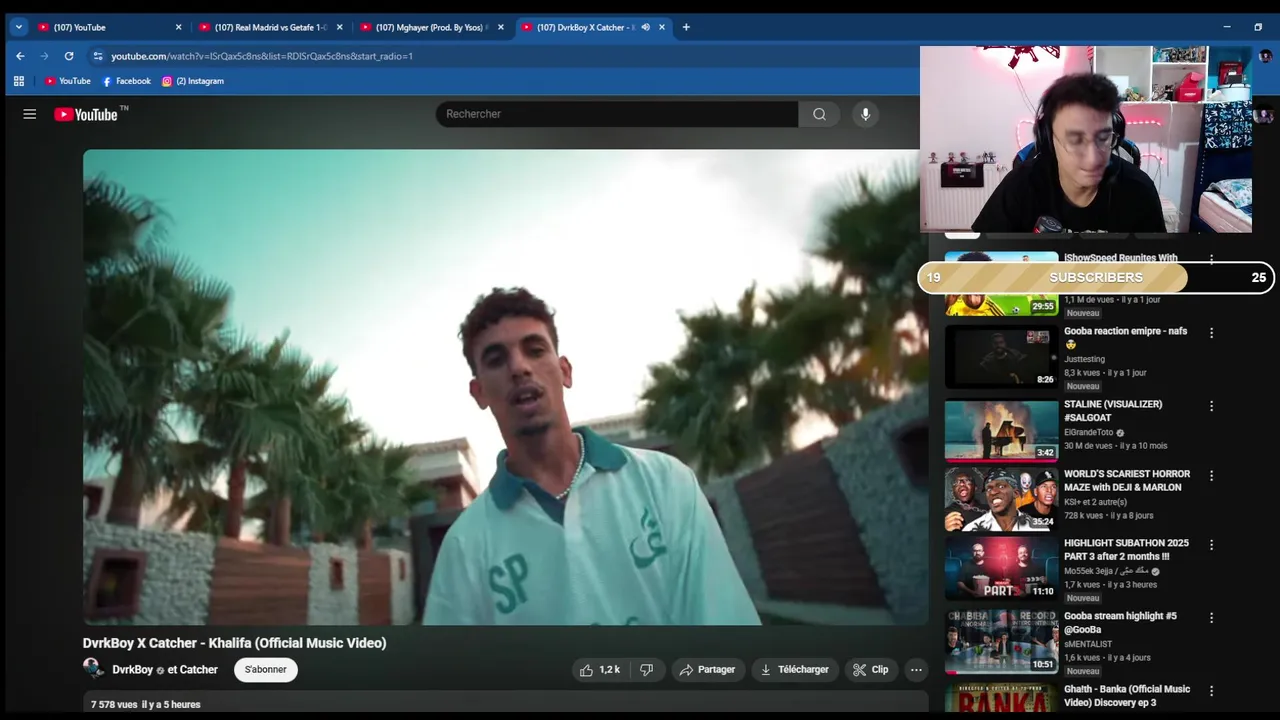Open options menu for WORLD'S SCARIEST HORROR MAZE
This screenshot has width=1280, height=720.
coord(1211,476)
